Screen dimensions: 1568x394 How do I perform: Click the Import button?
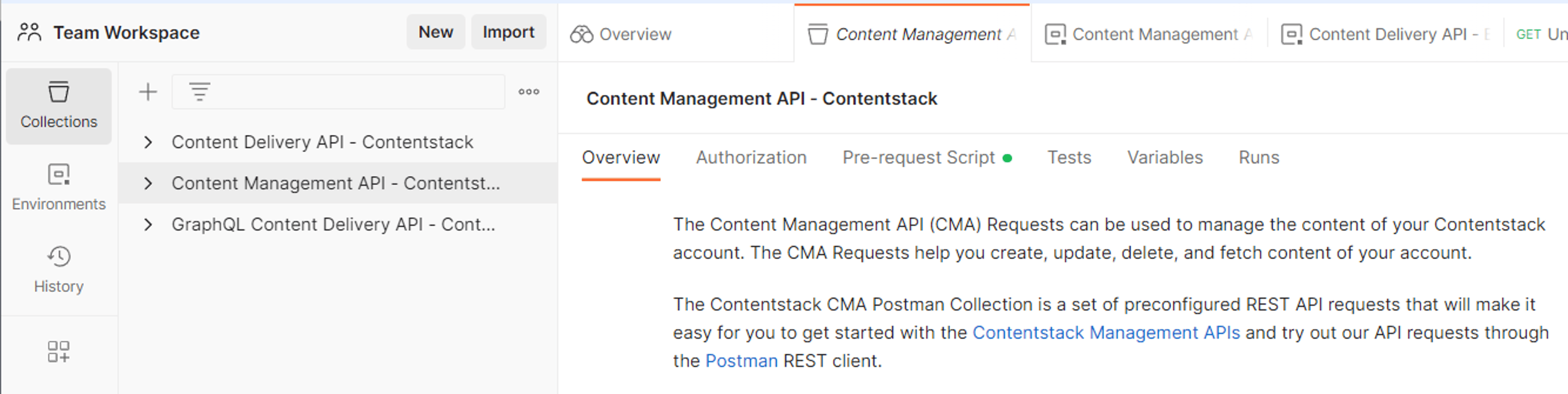[508, 32]
